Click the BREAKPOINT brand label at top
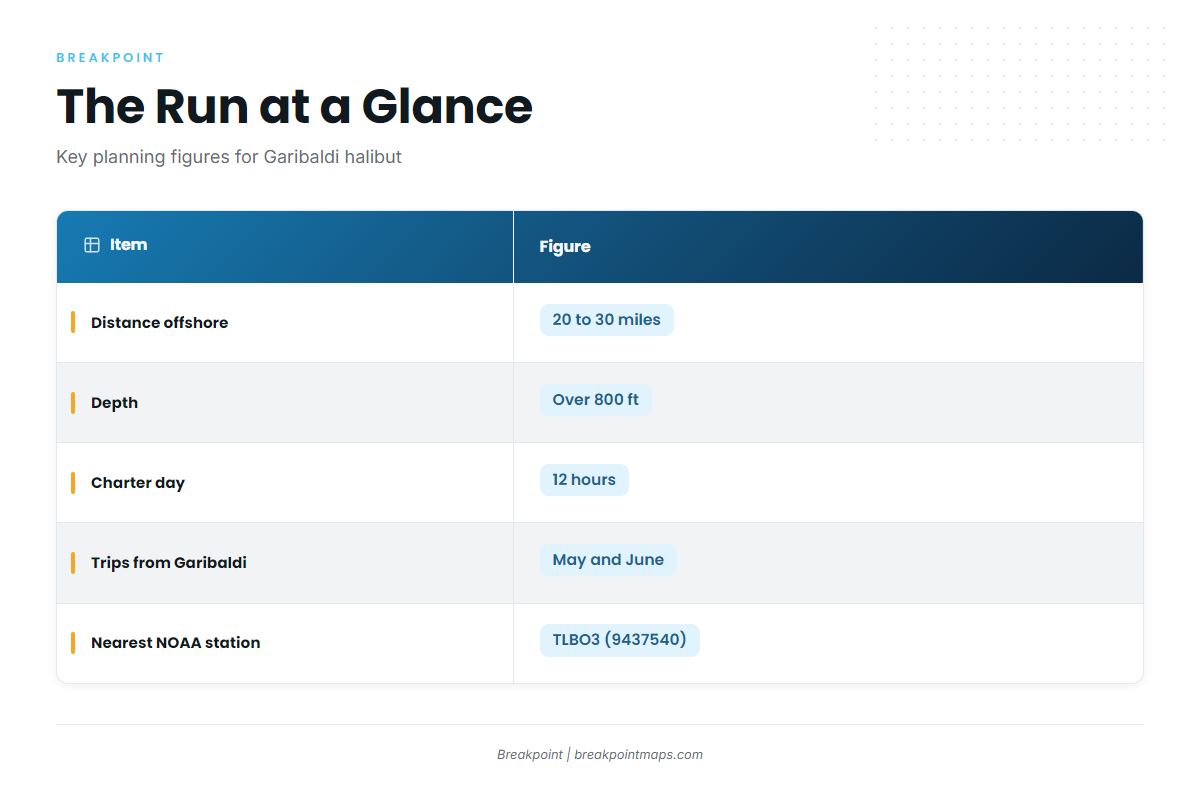Image resolution: width=1200 pixels, height=789 pixels. point(111,58)
